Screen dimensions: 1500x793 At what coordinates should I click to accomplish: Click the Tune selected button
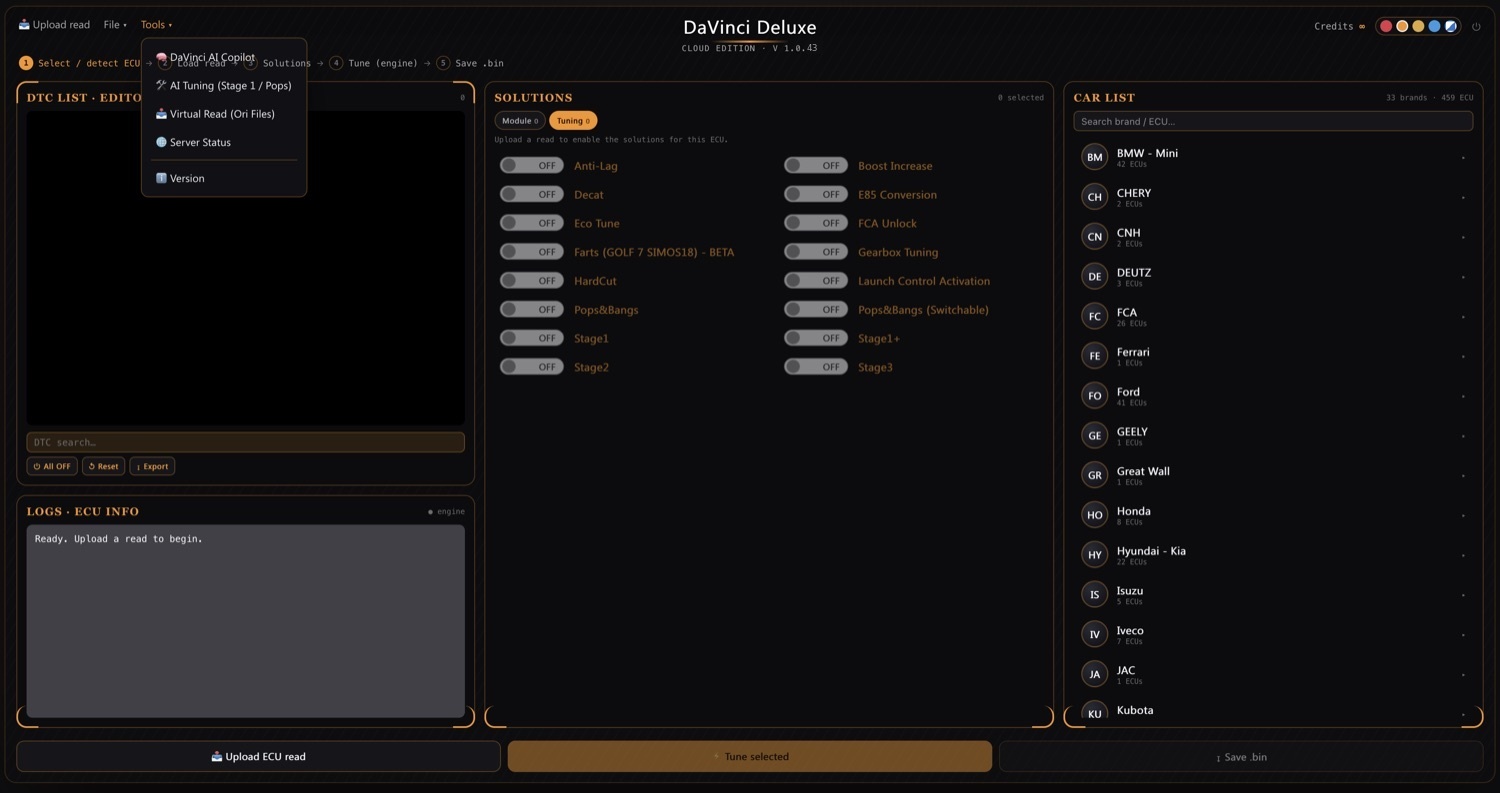coord(750,757)
